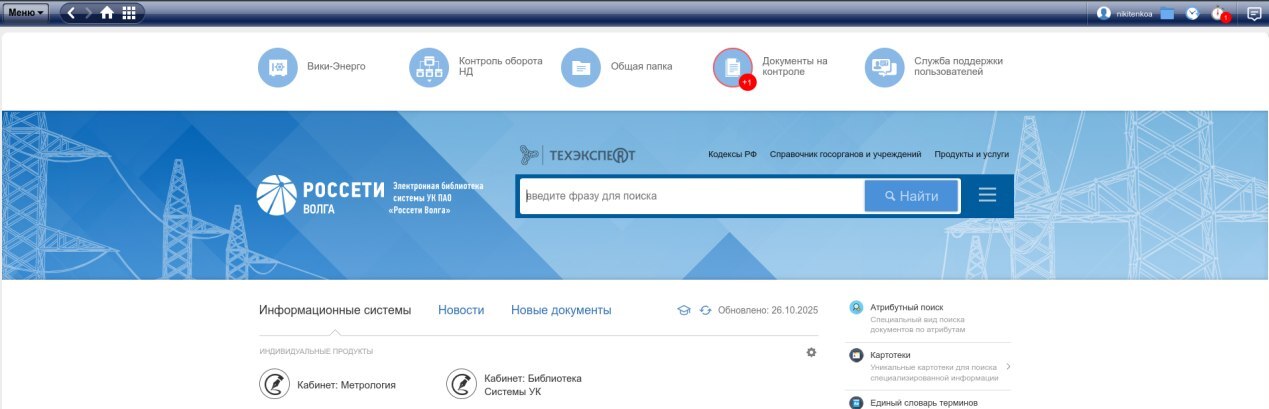This screenshot has height=409, width=1269.
Task: Open the Меню dropdown
Action: 27,13
